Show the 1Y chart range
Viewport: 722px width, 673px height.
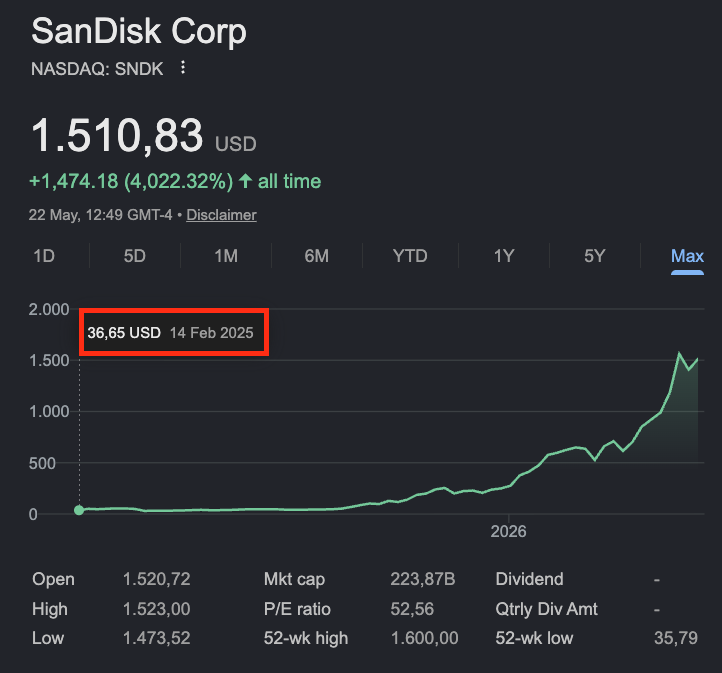point(504,256)
